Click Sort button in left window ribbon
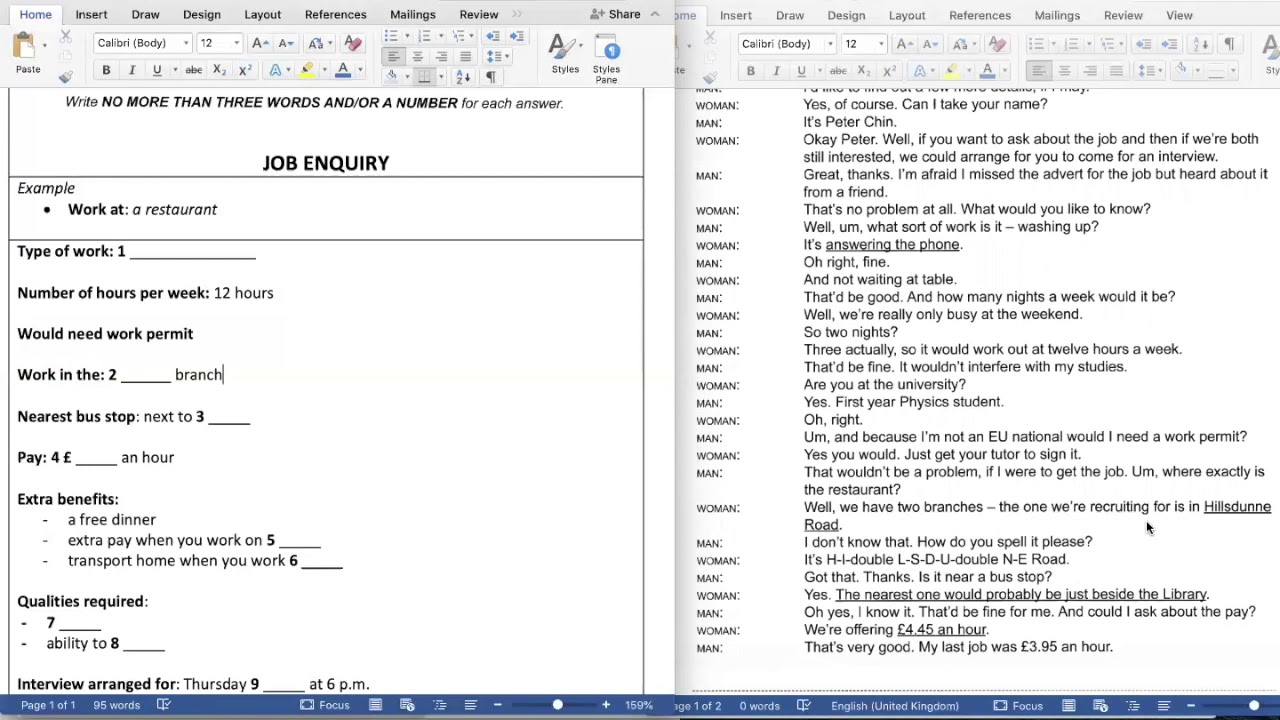 pos(463,77)
